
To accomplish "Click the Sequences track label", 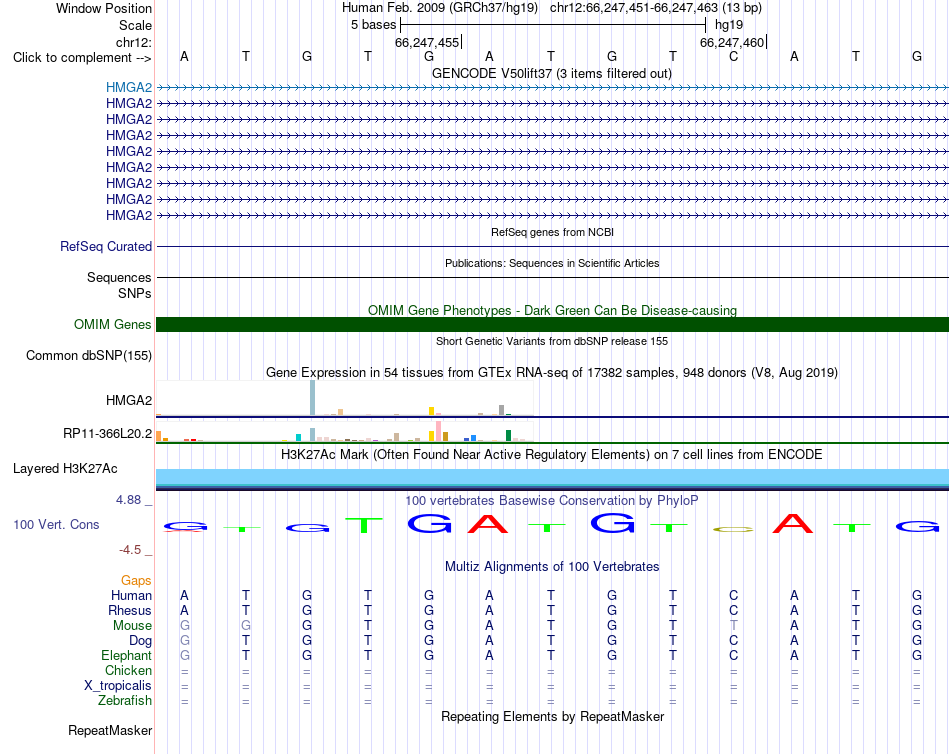I will tap(119, 278).
